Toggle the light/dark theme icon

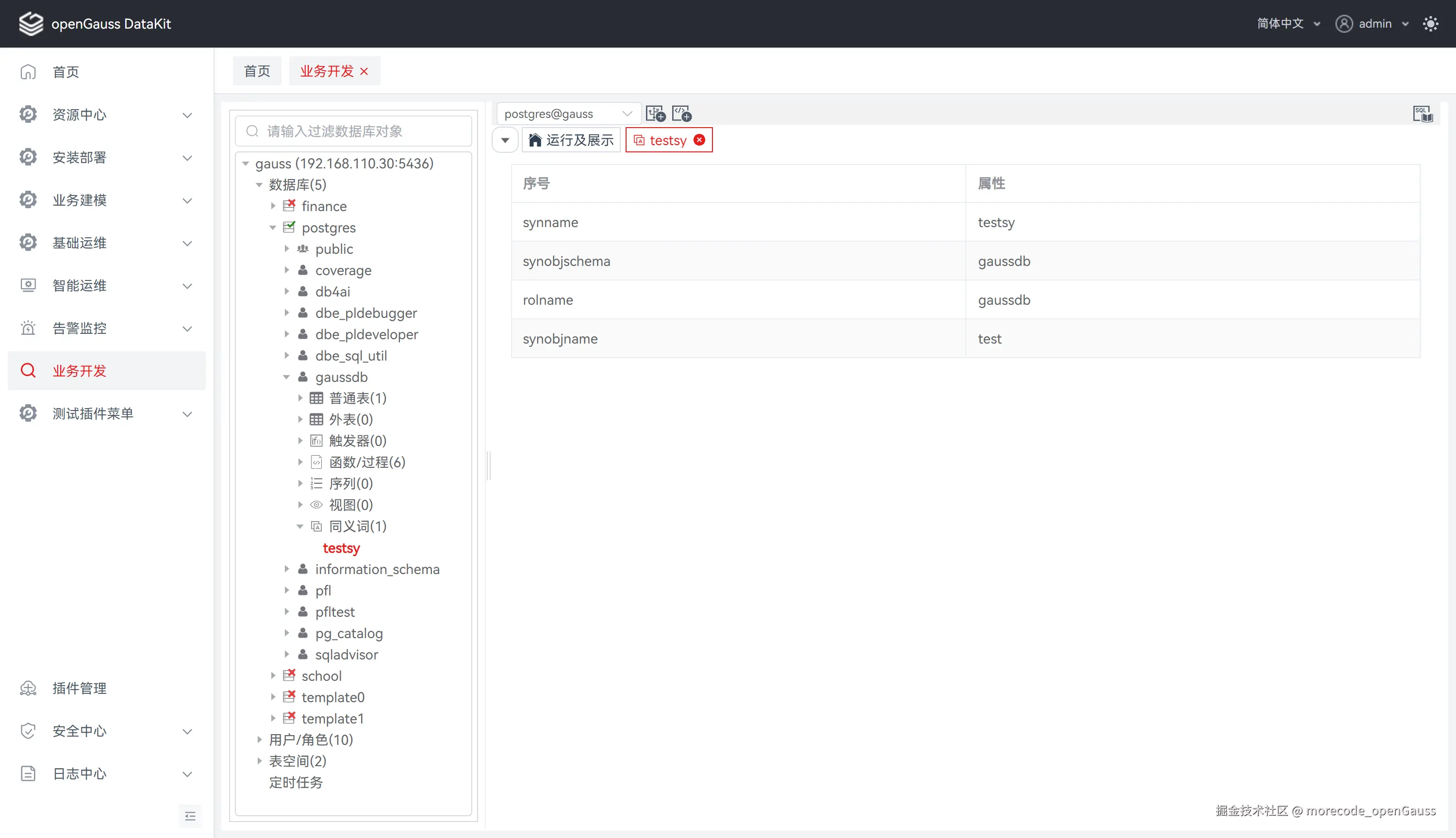pyautogui.click(x=1430, y=24)
